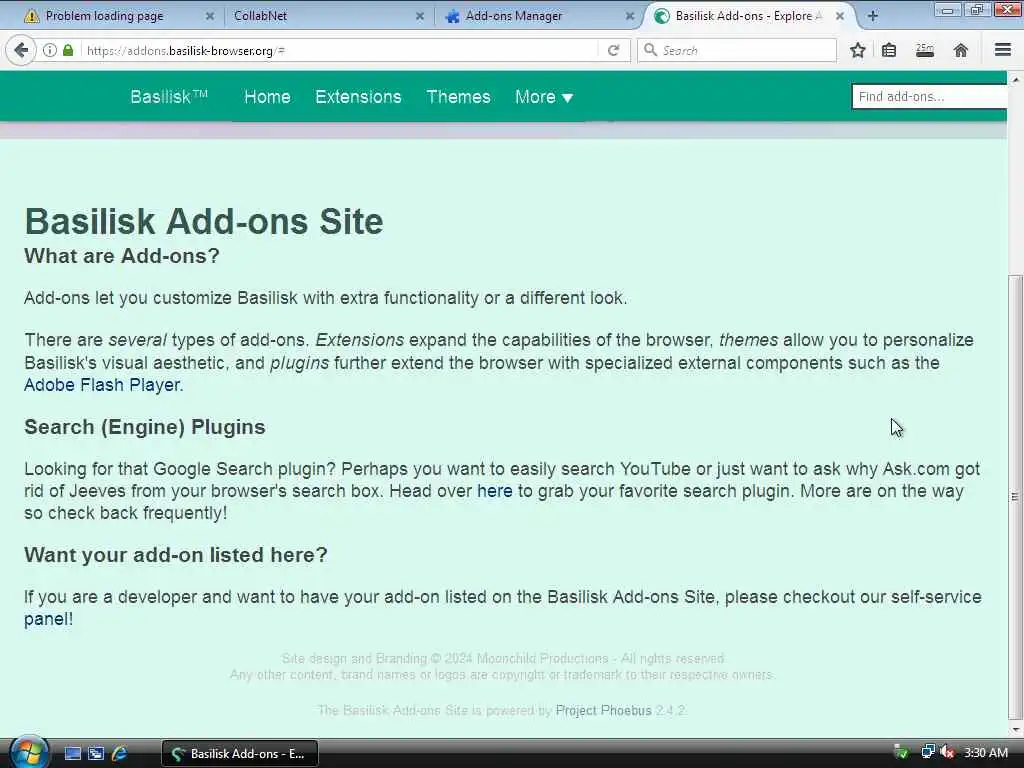
Task: Click the 3:30 AM system clock
Action: (x=986, y=753)
